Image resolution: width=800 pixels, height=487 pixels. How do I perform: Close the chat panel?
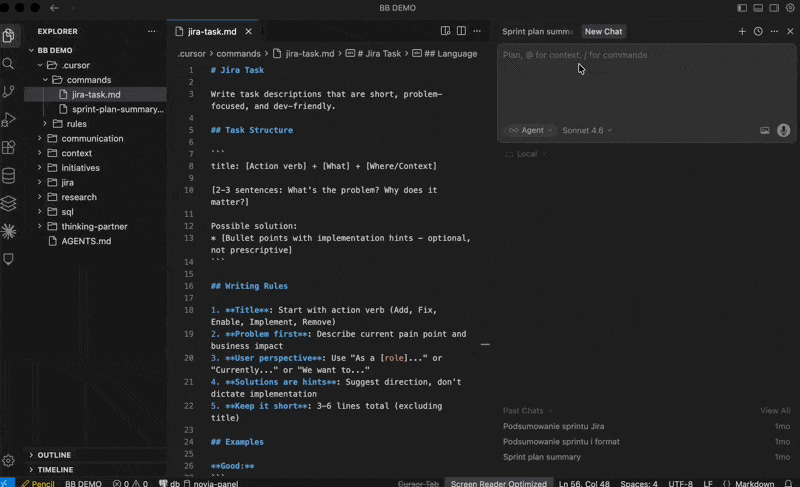pyautogui.click(x=790, y=31)
